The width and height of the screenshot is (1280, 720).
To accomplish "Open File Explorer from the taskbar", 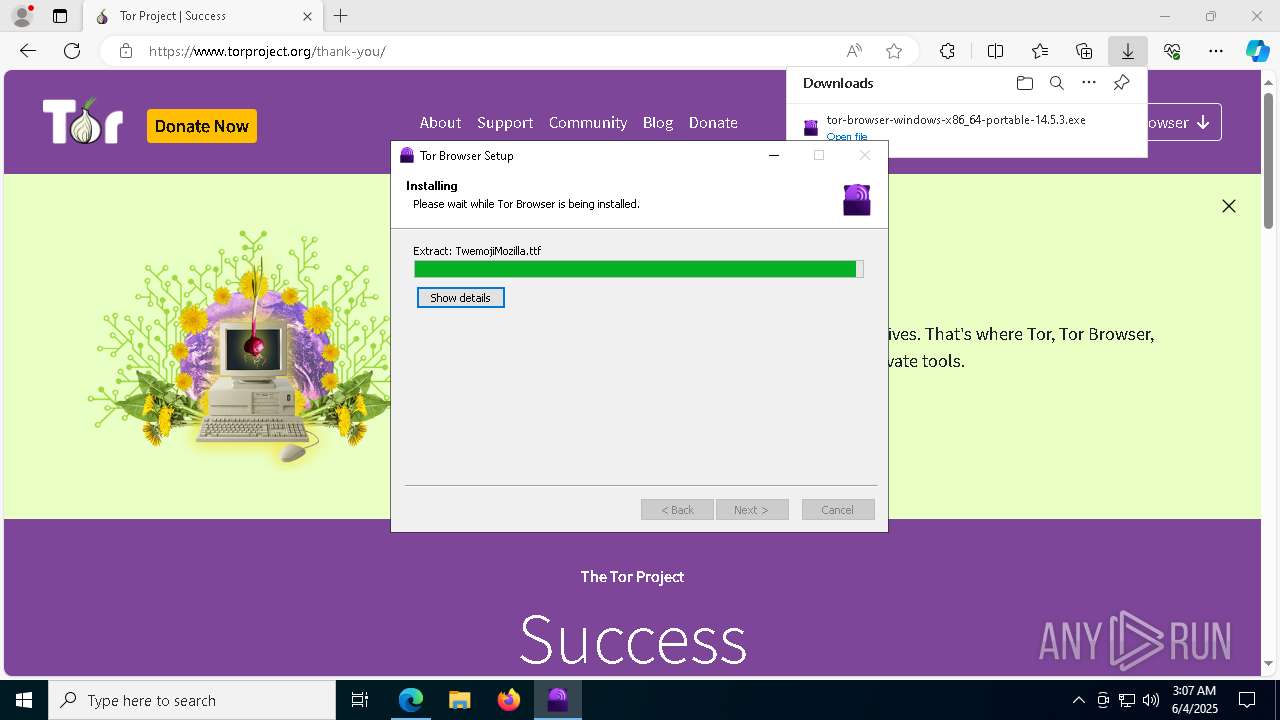I will click(x=459, y=700).
